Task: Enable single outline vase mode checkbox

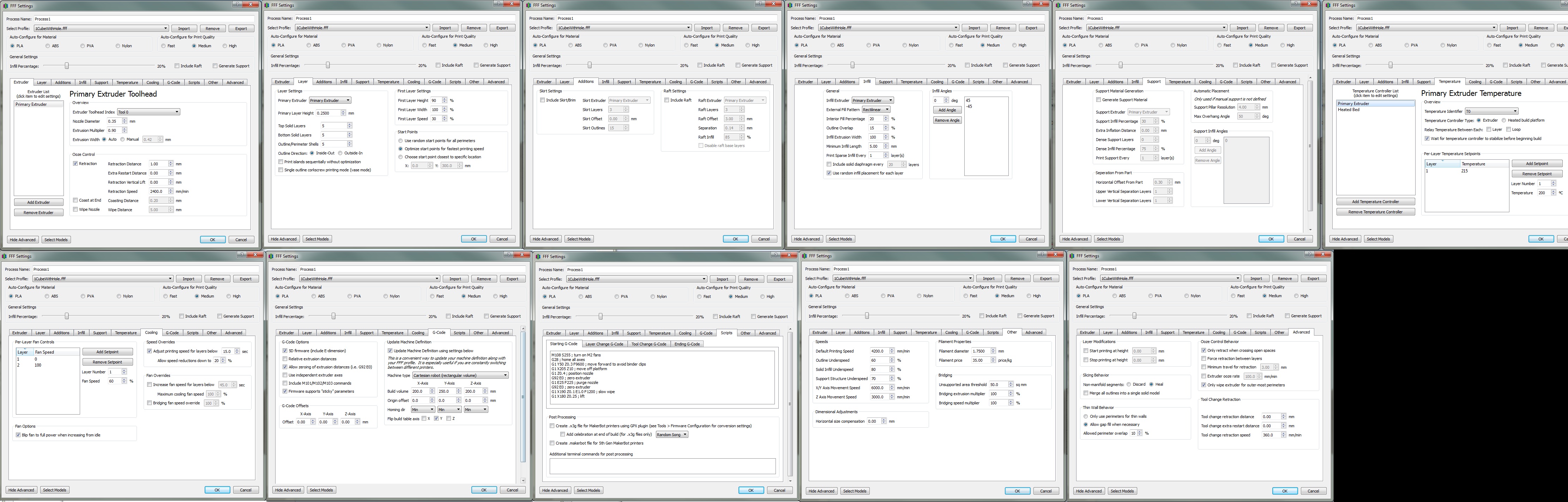Action: 281,170
